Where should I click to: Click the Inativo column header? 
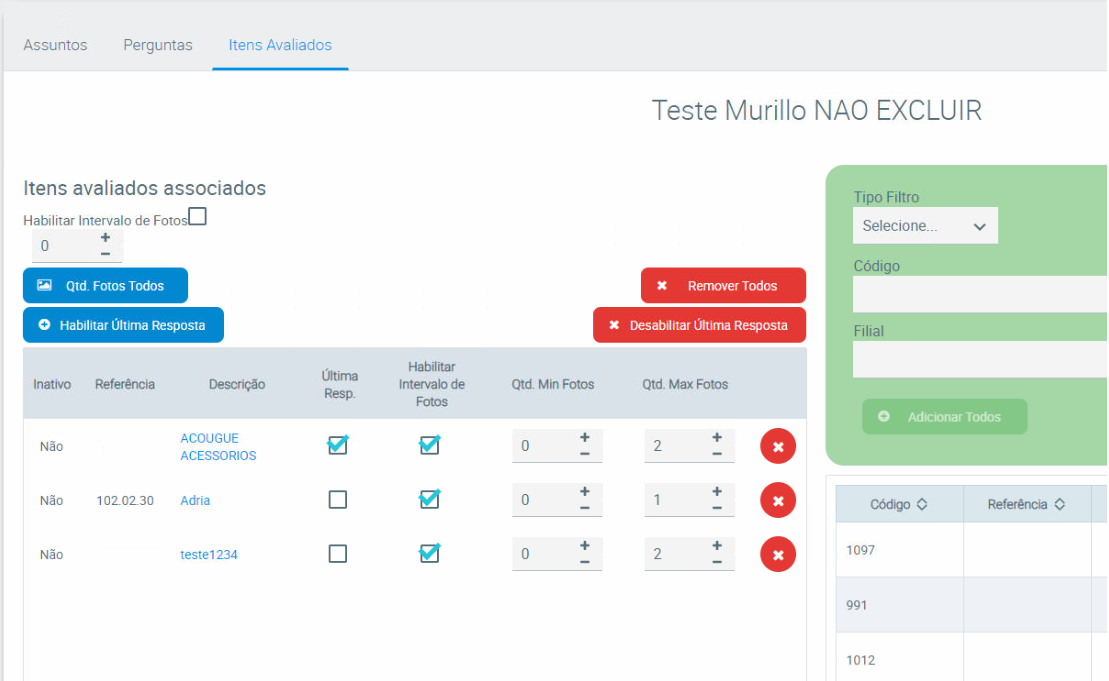click(x=52, y=385)
